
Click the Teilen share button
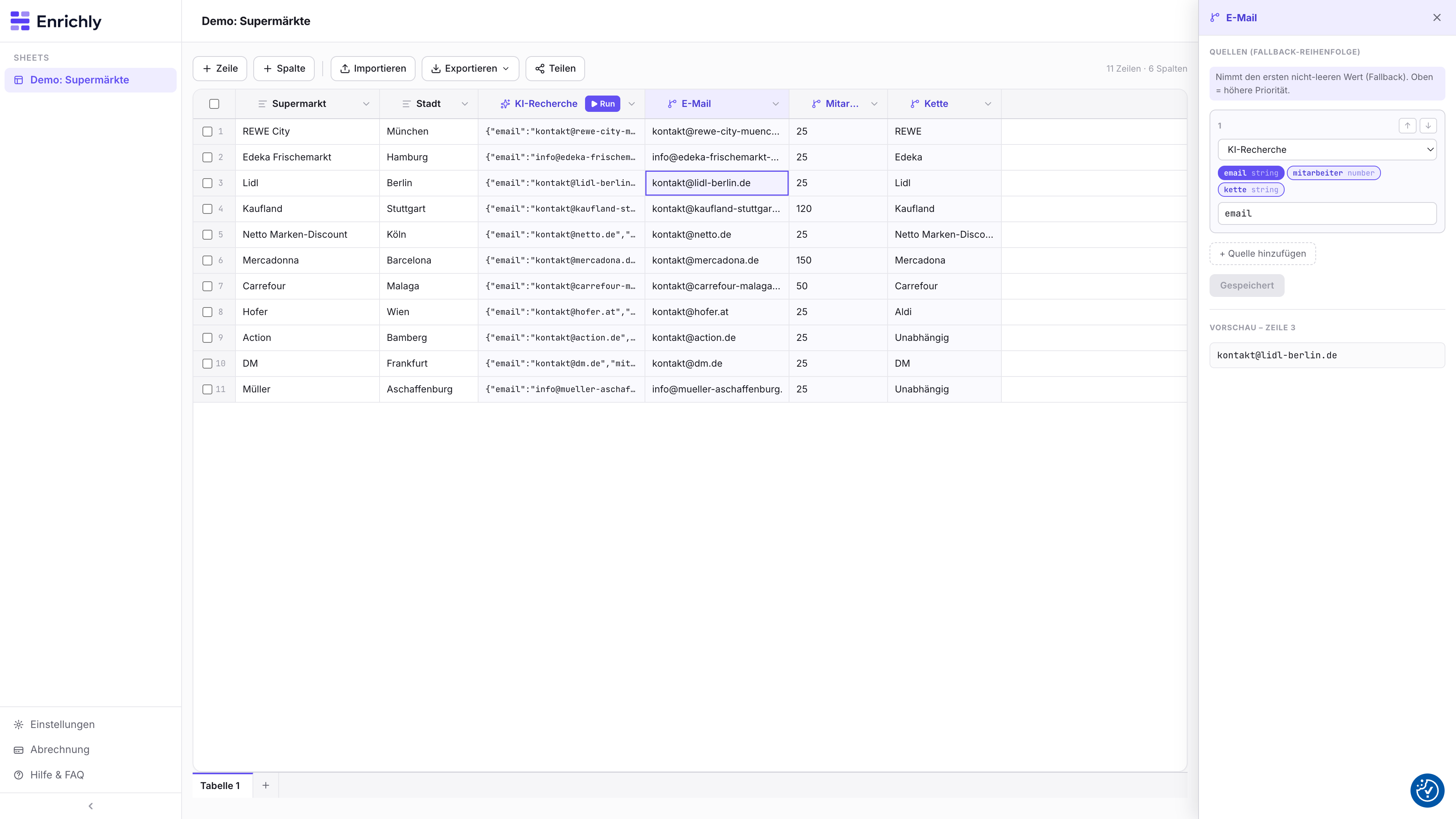(555, 68)
